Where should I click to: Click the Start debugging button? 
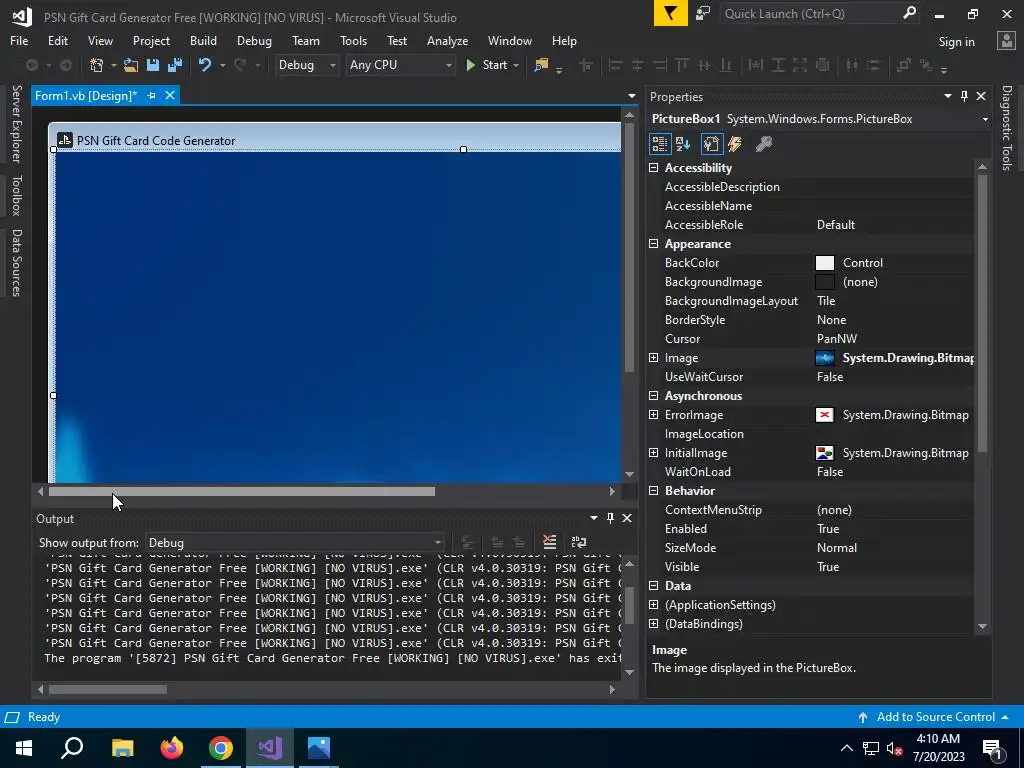pyautogui.click(x=486, y=65)
